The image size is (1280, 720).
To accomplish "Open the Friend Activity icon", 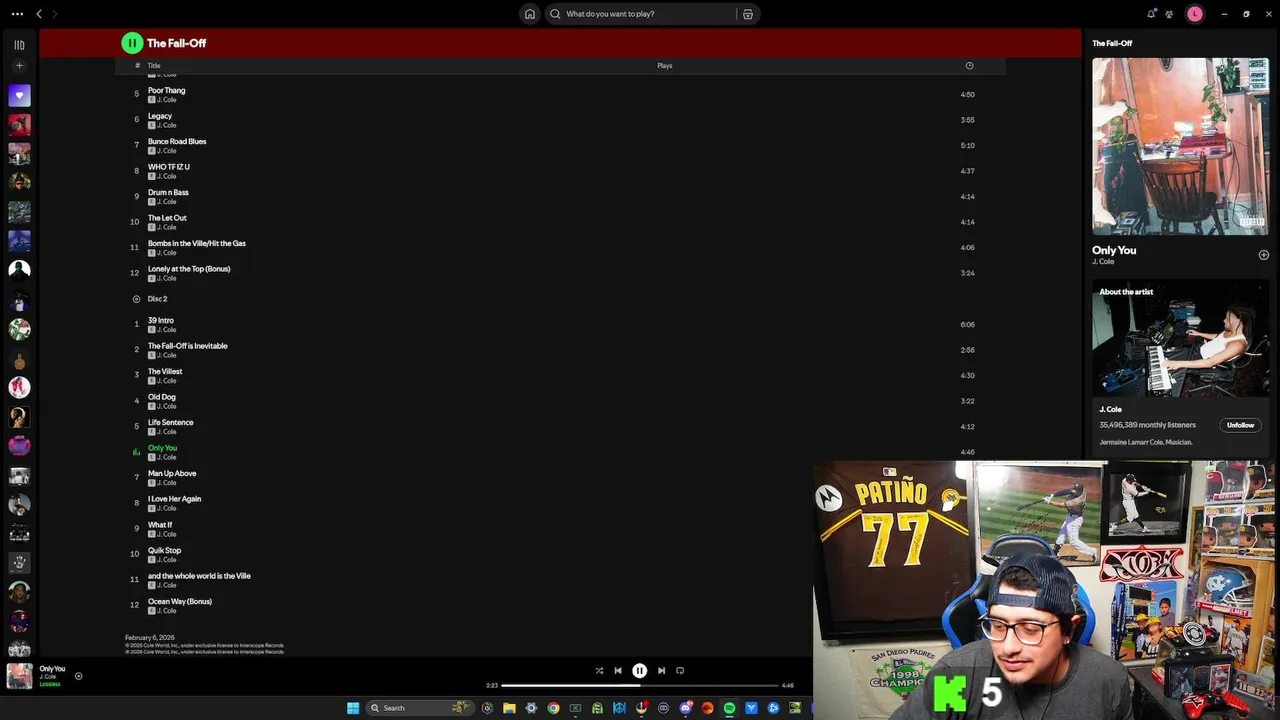I will point(1169,14).
